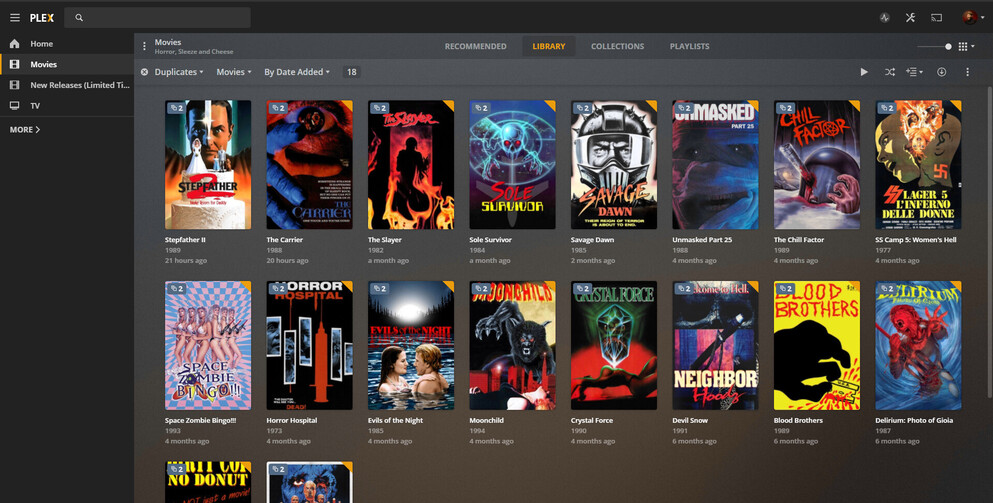Click the download sync icon
Screen dimensions: 993x503
click(x=942, y=72)
